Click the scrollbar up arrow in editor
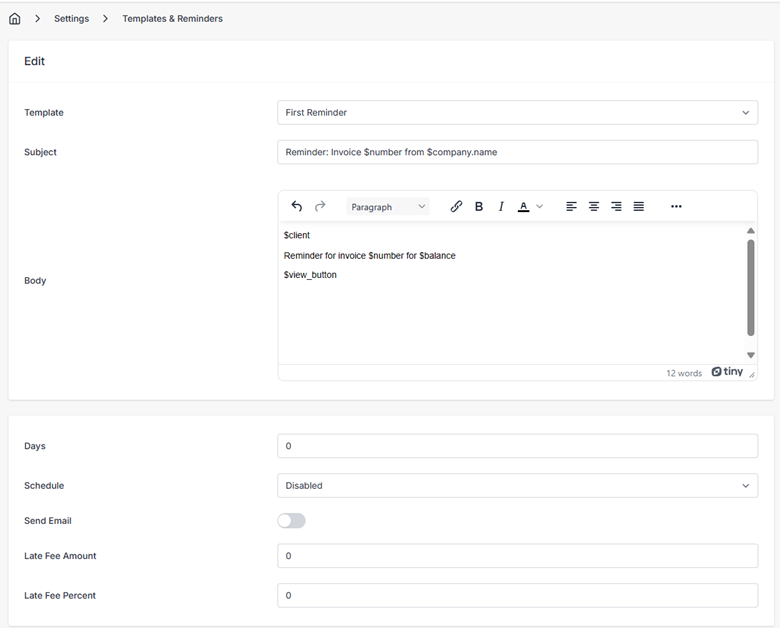This screenshot has height=628, width=780. [x=751, y=231]
